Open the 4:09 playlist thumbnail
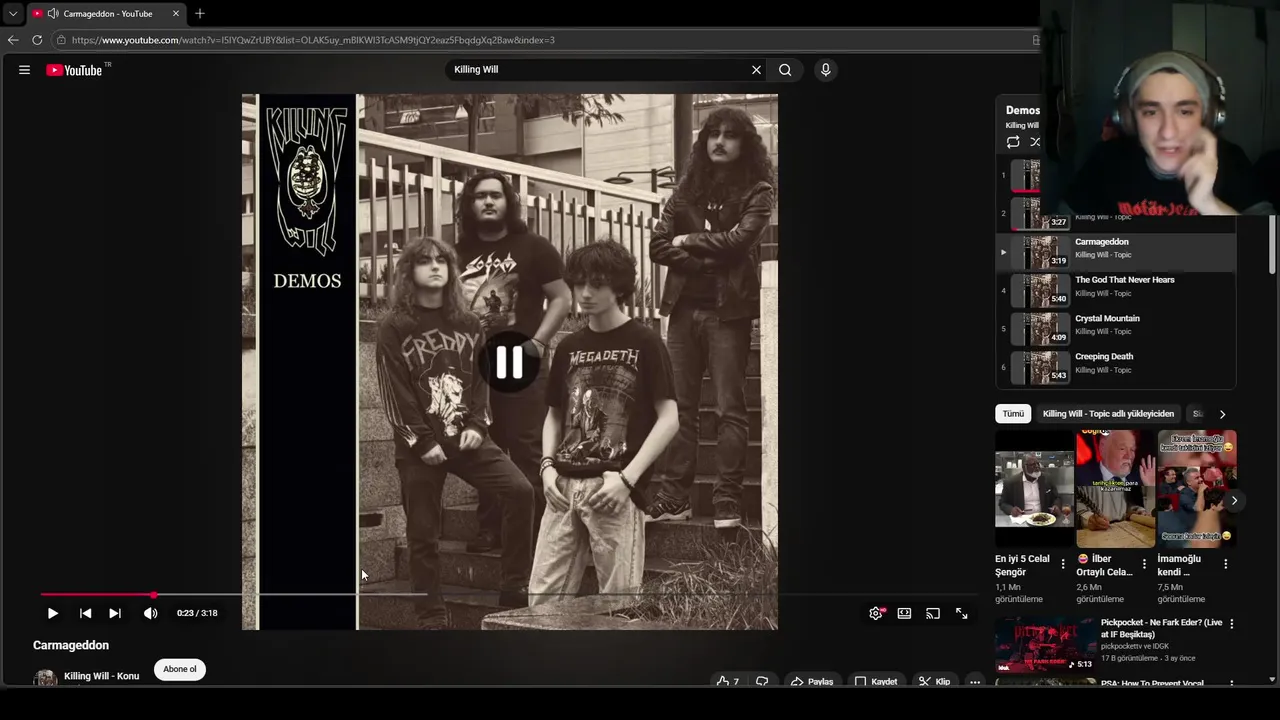Image resolution: width=1280 pixels, height=720 pixels. pos(1040,328)
